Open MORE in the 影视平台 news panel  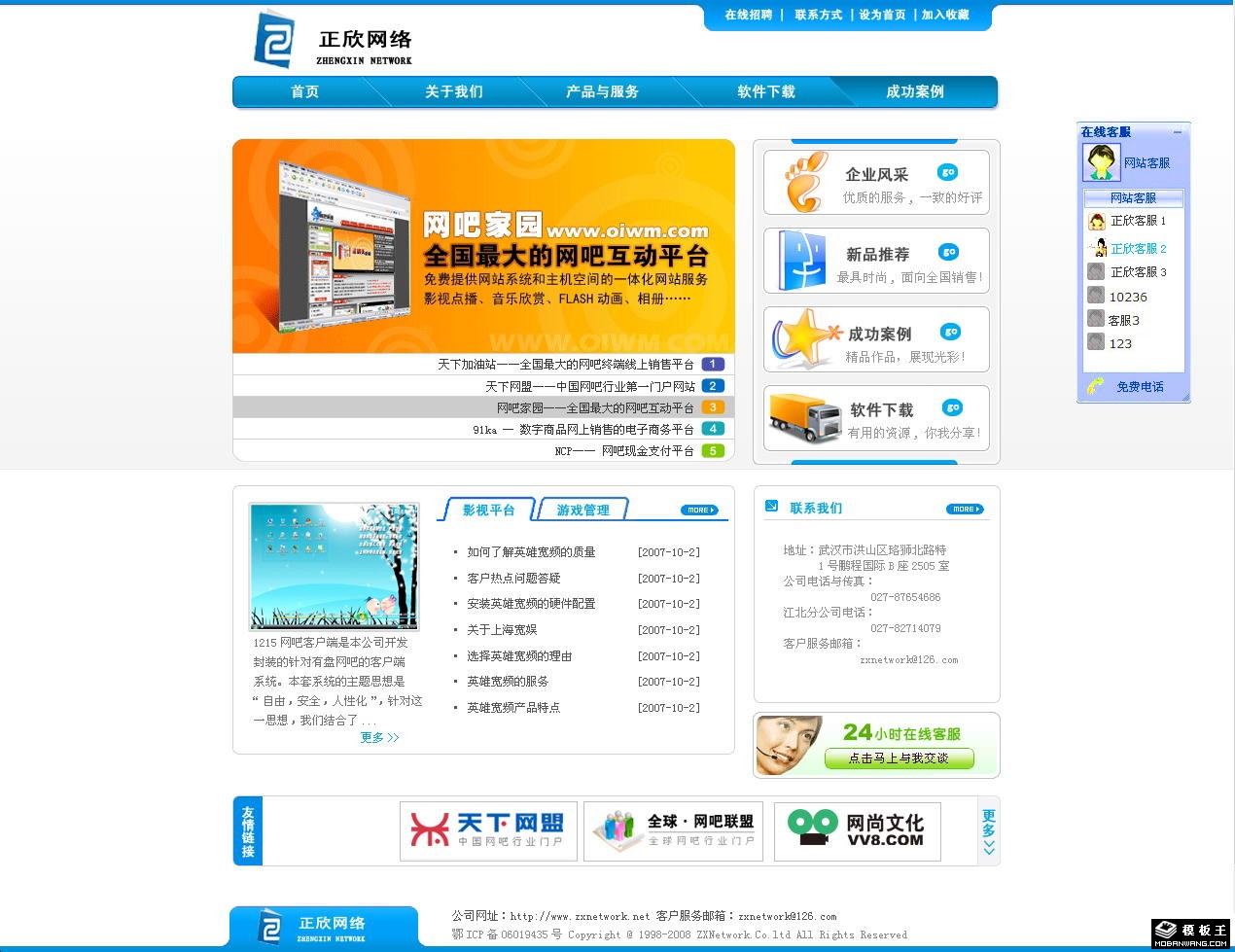pyautogui.click(x=699, y=510)
